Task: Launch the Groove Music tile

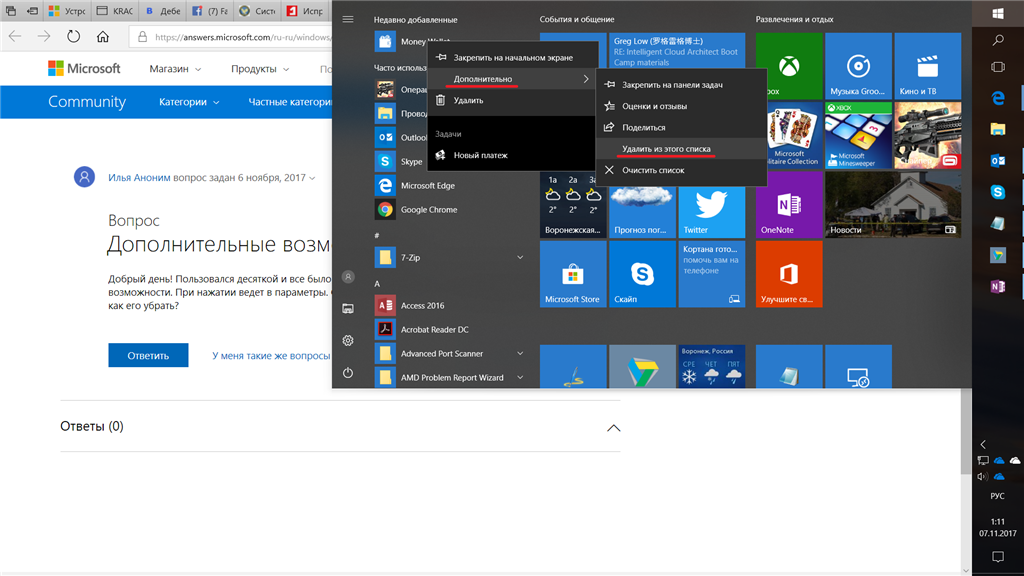Action: point(858,66)
